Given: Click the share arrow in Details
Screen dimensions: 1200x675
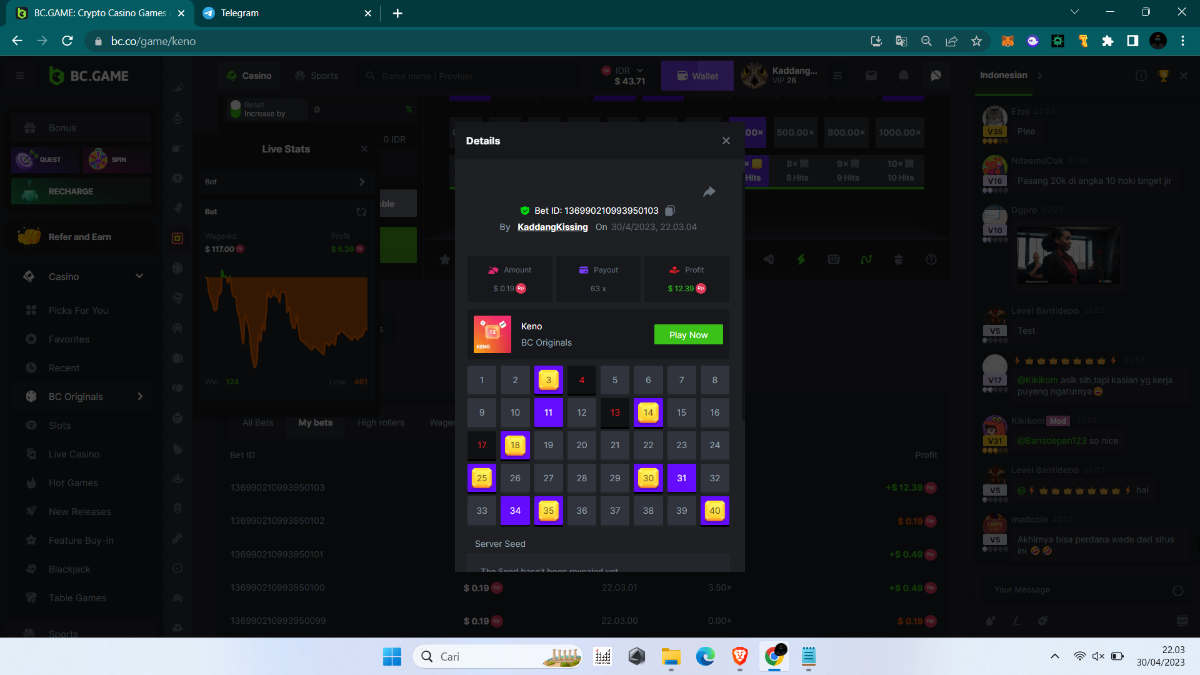Looking at the screenshot, I should (x=709, y=192).
